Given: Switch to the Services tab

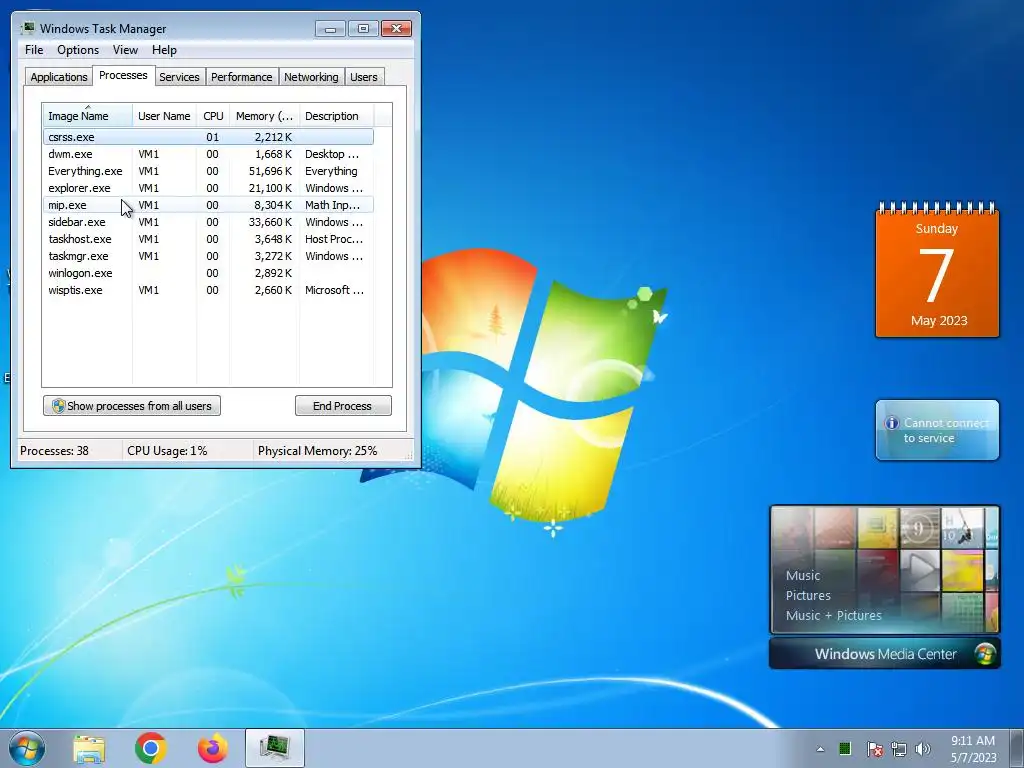Looking at the screenshot, I should point(179,77).
